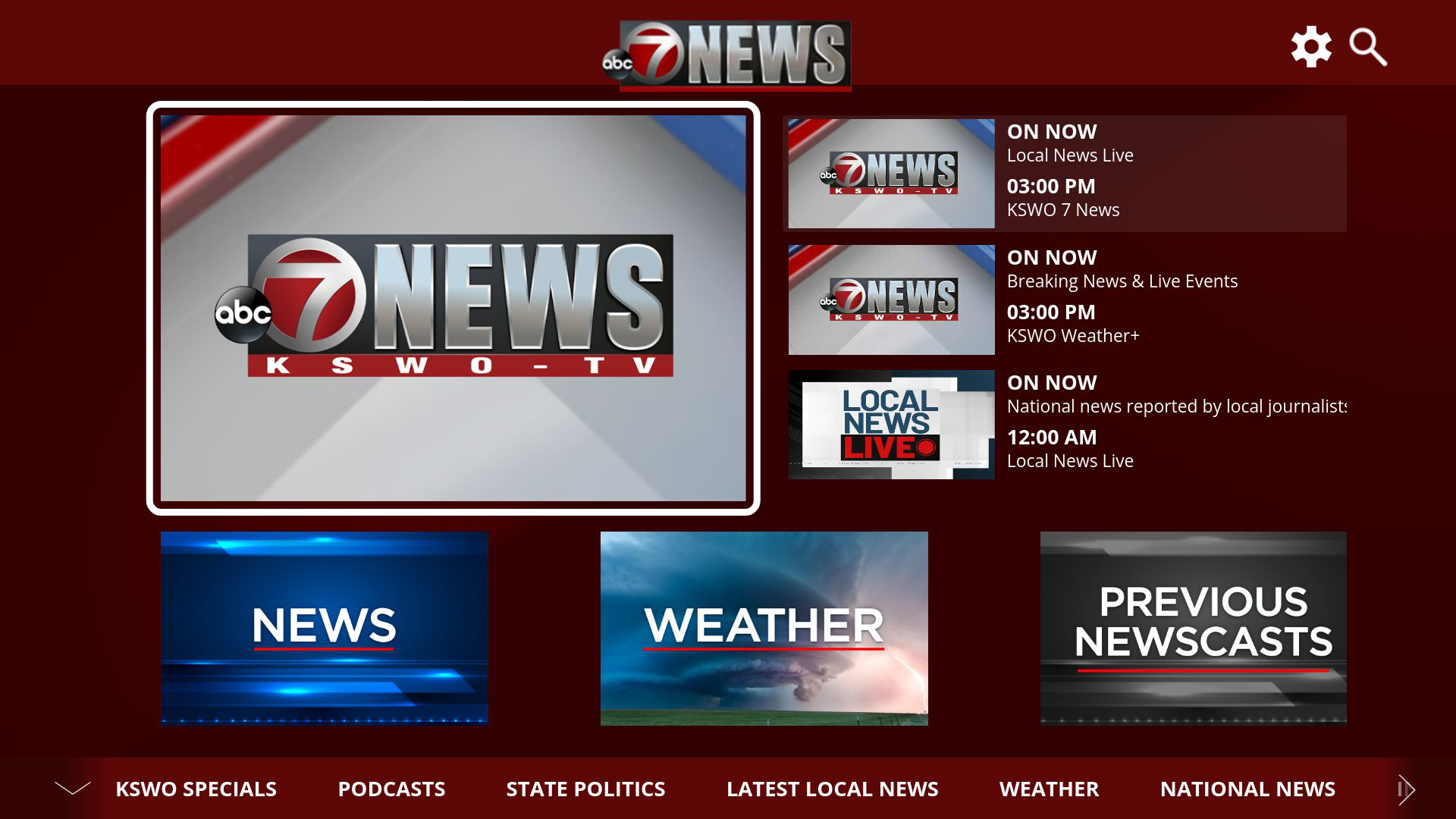Open the search magnifier icon
This screenshot has height=819, width=1456.
1367,47
